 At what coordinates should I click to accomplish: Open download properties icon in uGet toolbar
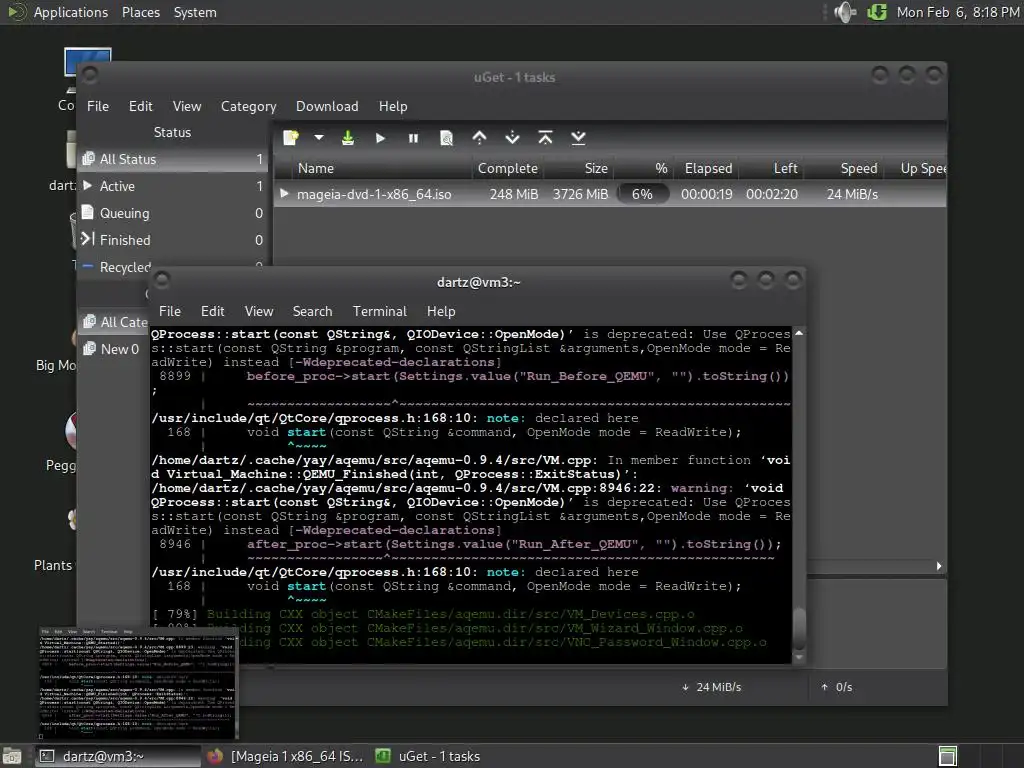(446, 138)
